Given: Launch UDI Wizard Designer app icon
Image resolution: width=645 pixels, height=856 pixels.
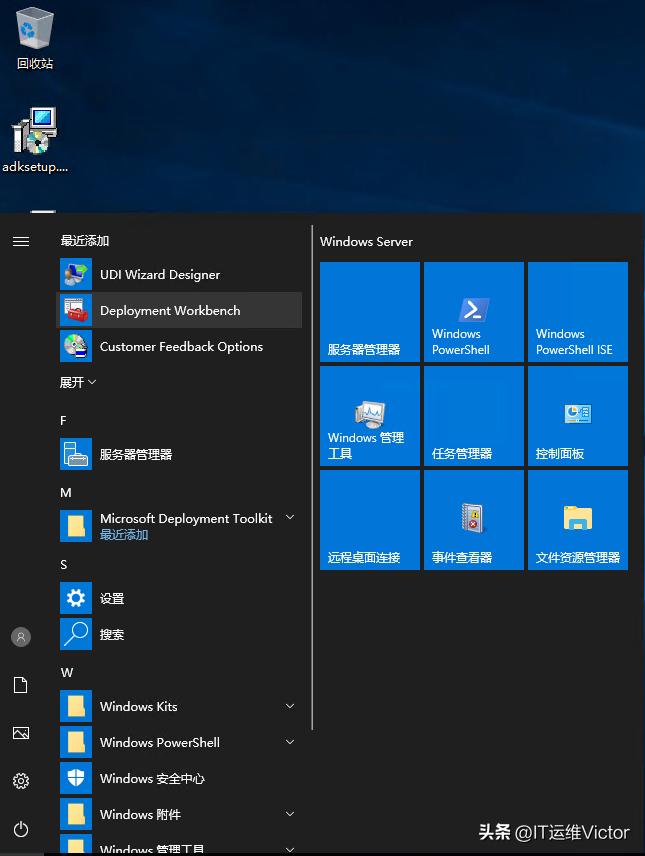Looking at the screenshot, I should (76, 274).
